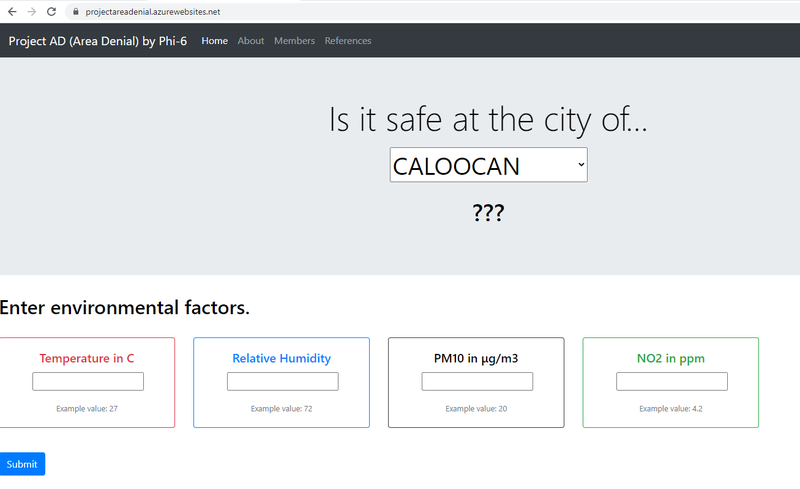Click the blue Submit button
Image resolution: width=800 pixels, height=489 pixels.
(x=22, y=464)
